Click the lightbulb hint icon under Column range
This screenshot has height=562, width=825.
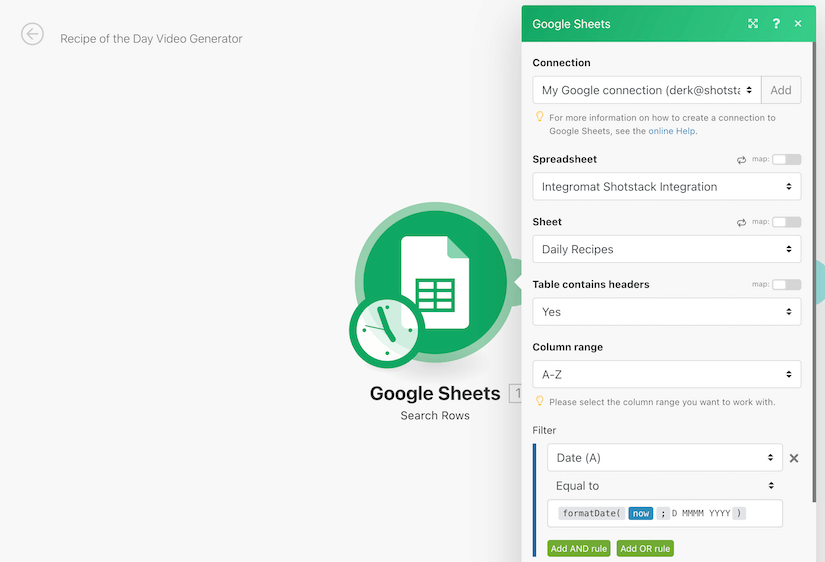coord(539,401)
